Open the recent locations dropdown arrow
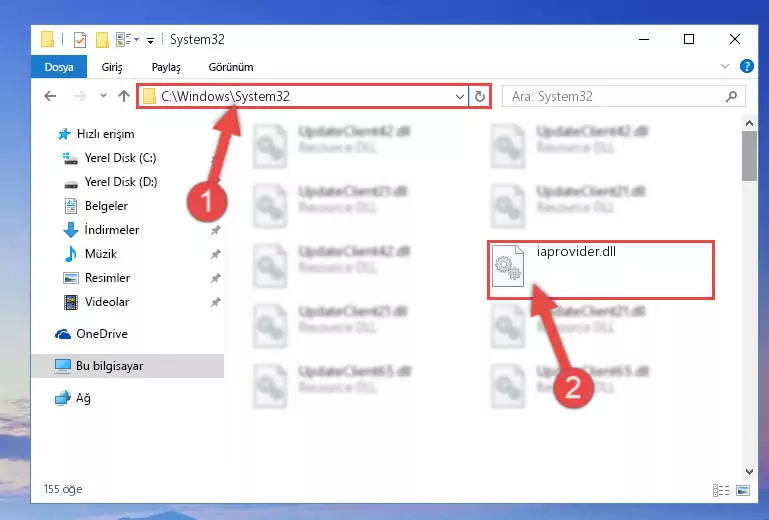The image size is (769, 520). (103, 96)
